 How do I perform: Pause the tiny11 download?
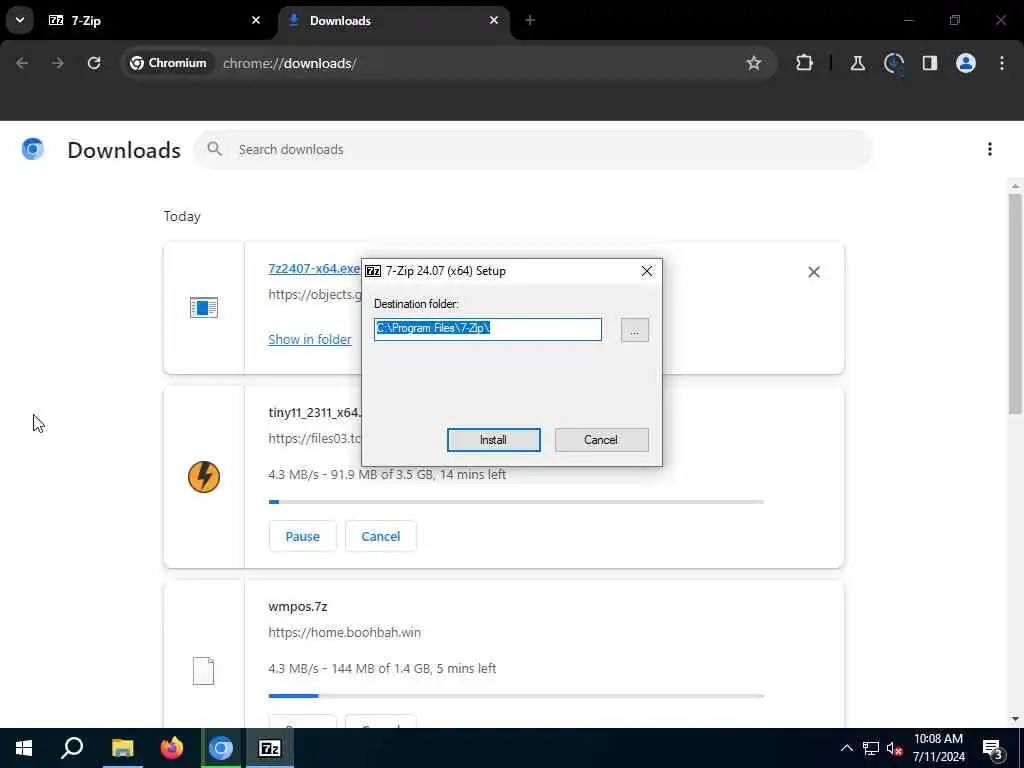pyautogui.click(x=302, y=536)
